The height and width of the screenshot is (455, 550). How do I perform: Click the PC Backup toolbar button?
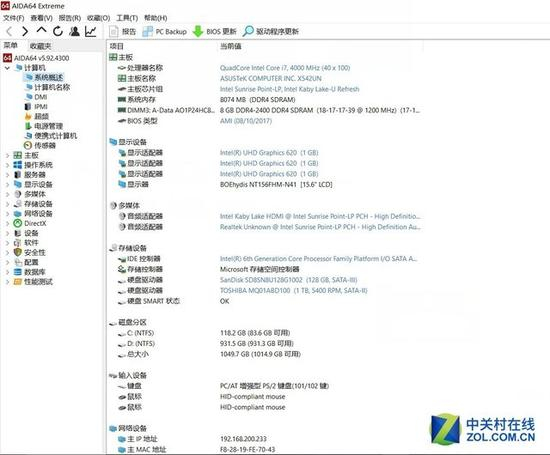tap(165, 32)
